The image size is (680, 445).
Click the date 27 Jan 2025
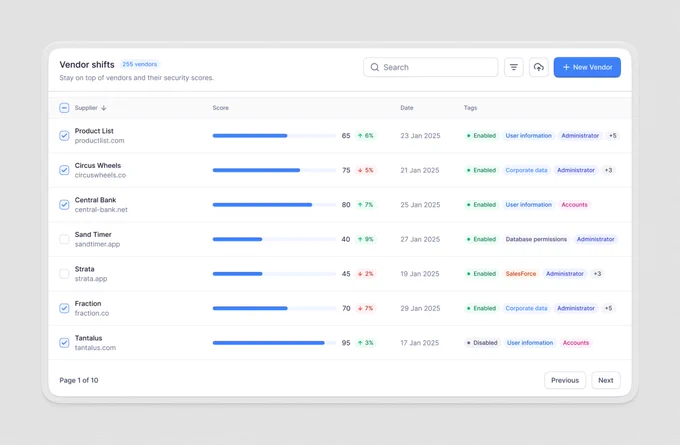[x=420, y=239]
